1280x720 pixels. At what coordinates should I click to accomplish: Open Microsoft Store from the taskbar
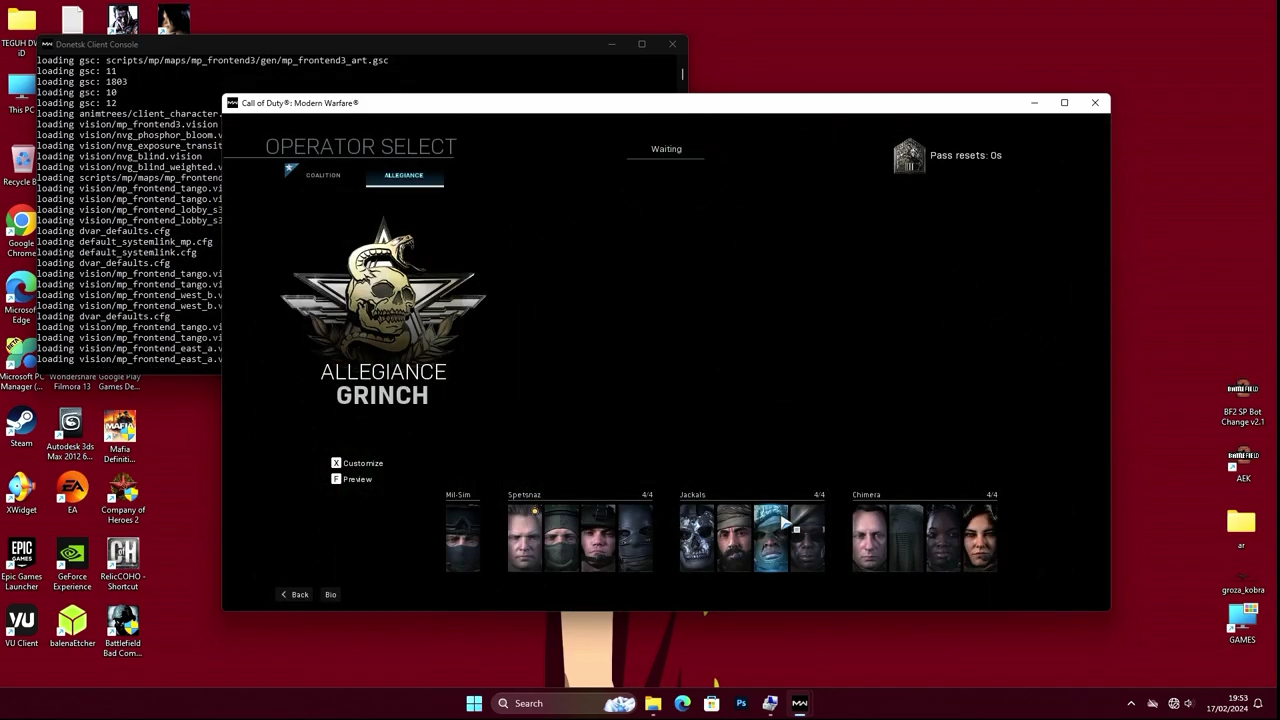tap(711, 703)
